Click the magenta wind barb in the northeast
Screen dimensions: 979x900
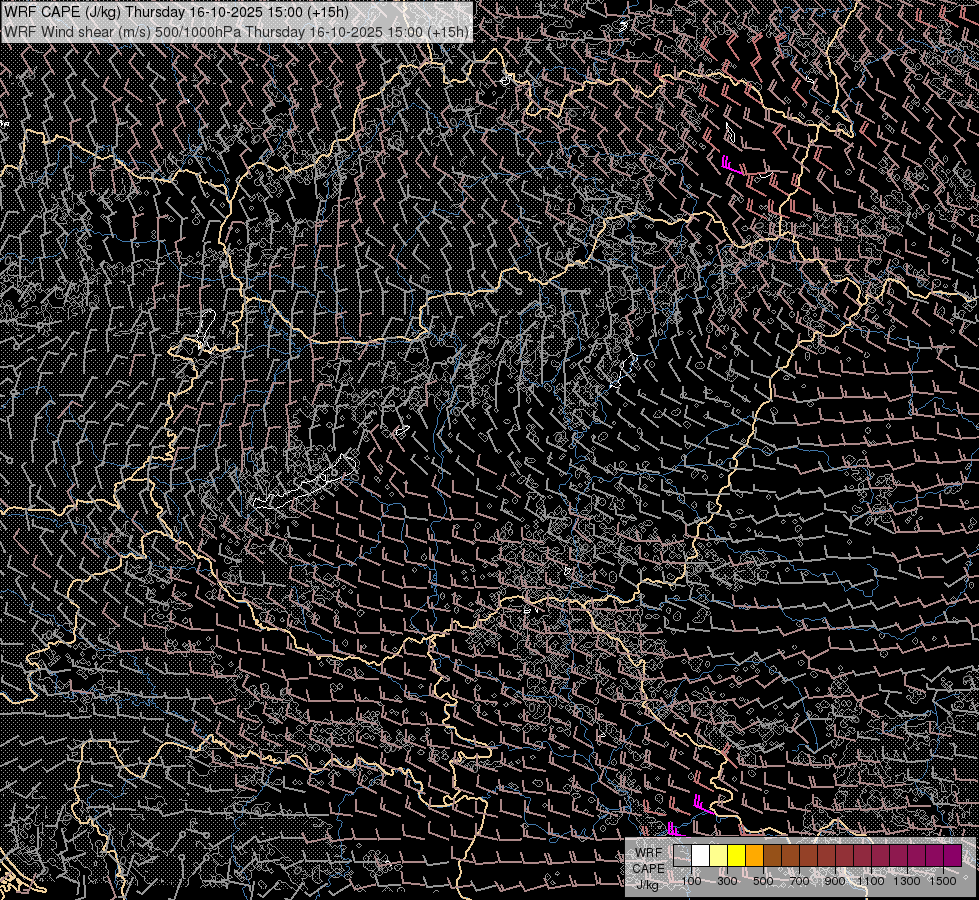(730, 165)
